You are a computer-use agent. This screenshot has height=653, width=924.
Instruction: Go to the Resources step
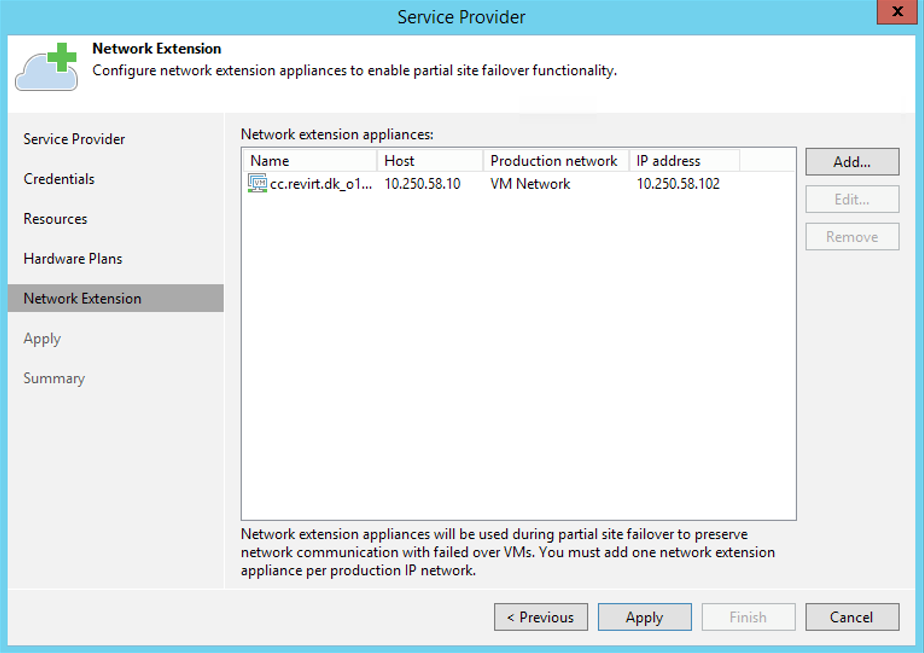point(55,219)
